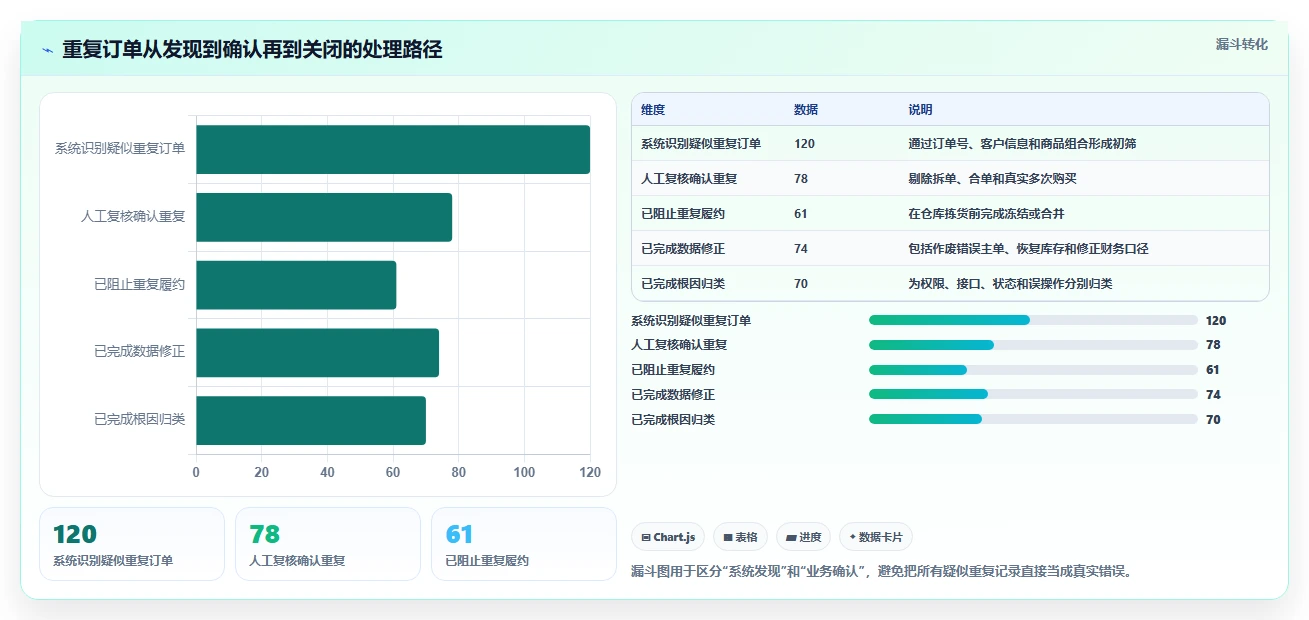Click the 系统识别疑似重复订单 progress bar
Viewport: 1309px width, 620px height.
1033,320
